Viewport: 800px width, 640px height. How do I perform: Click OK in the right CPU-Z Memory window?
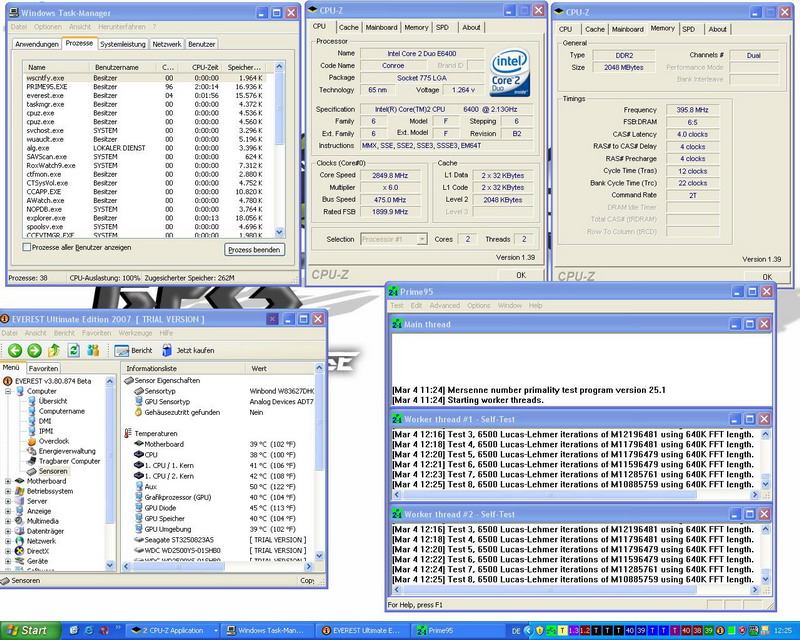[767, 277]
